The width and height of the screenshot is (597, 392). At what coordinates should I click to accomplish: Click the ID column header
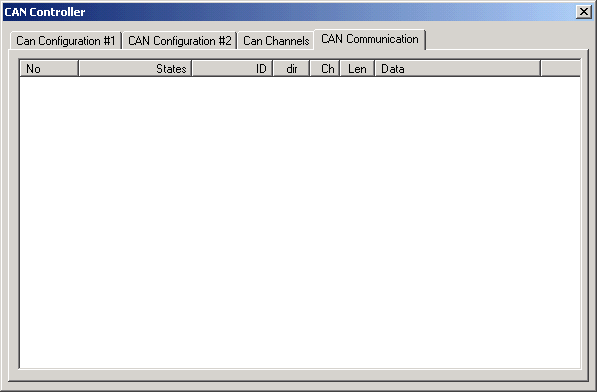pyautogui.click(x=232, y=69)
